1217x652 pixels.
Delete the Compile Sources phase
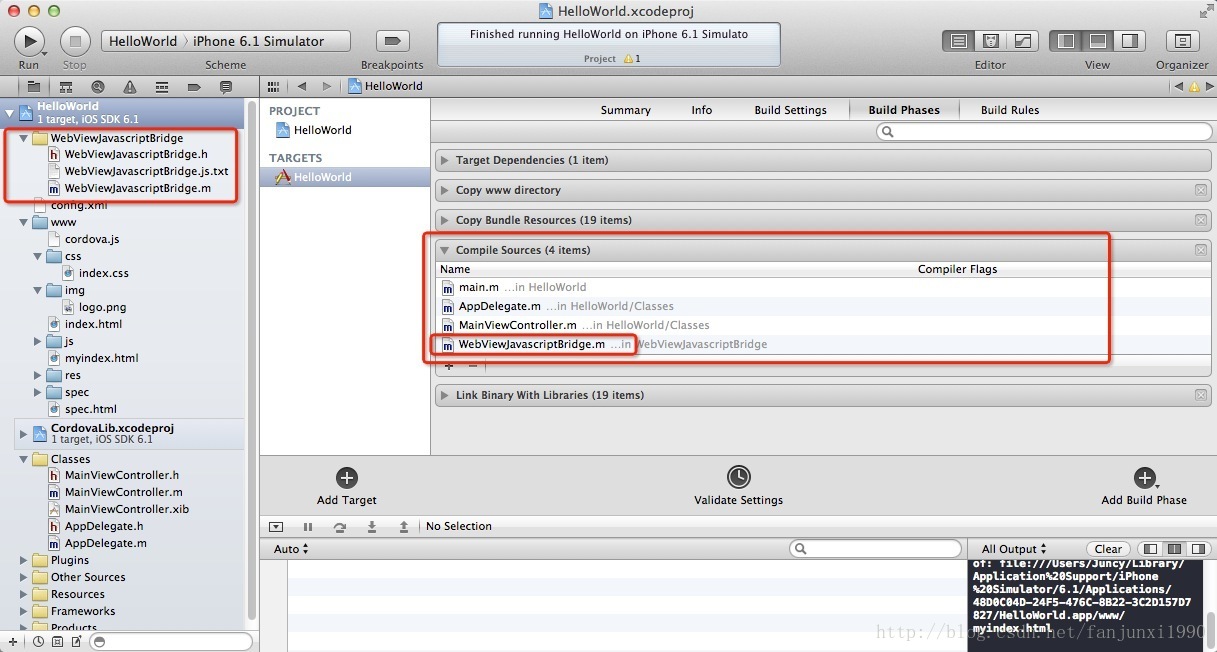[x=1201, y=250]
